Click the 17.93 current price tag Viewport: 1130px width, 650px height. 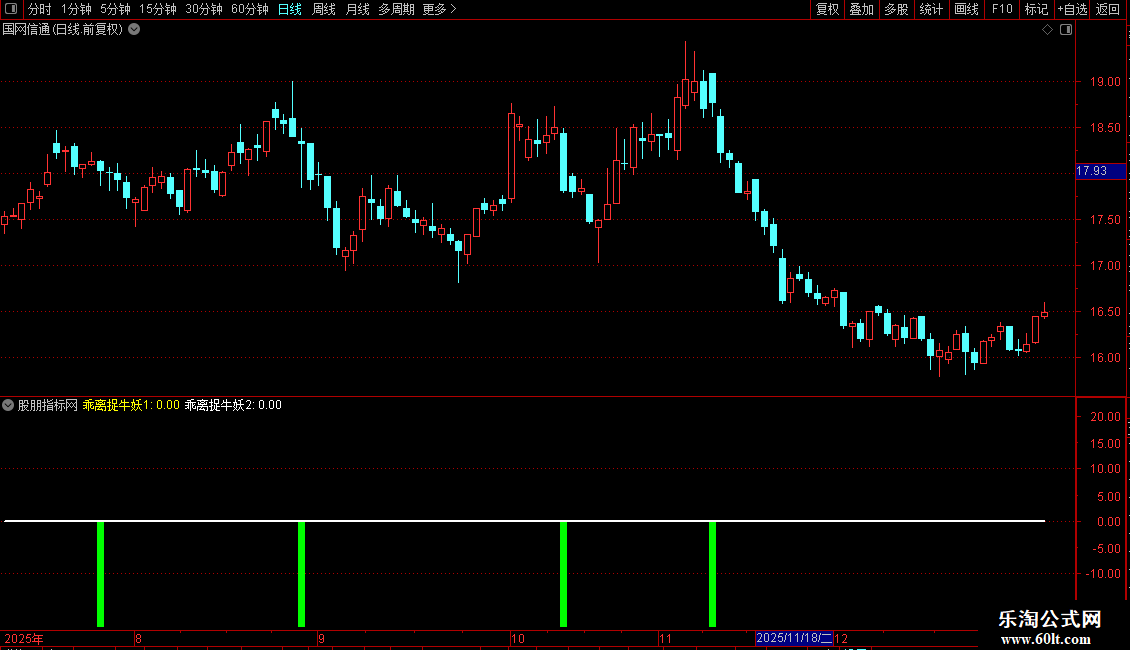(1100, 171)
